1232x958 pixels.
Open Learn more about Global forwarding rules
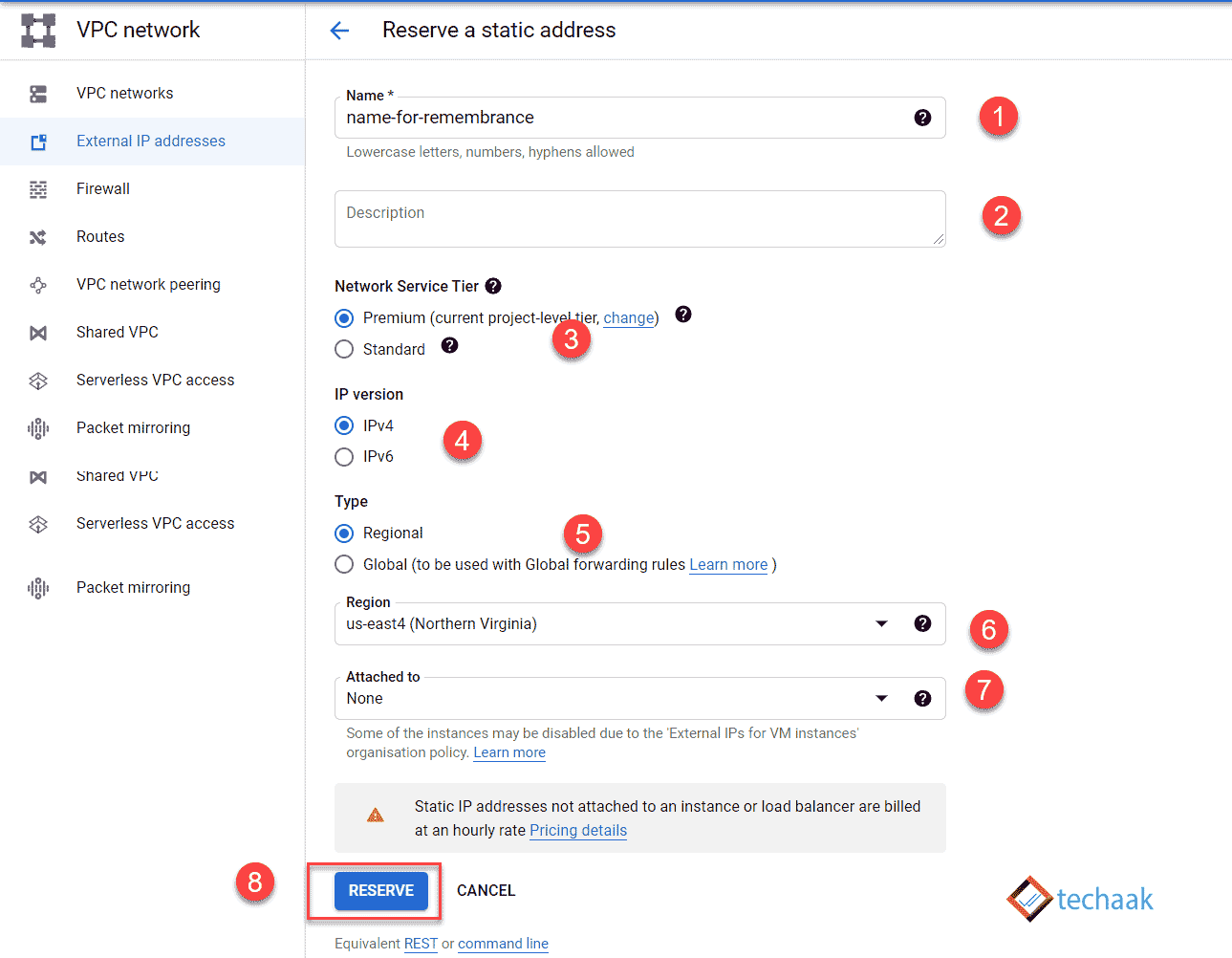[x=728, y=565]
